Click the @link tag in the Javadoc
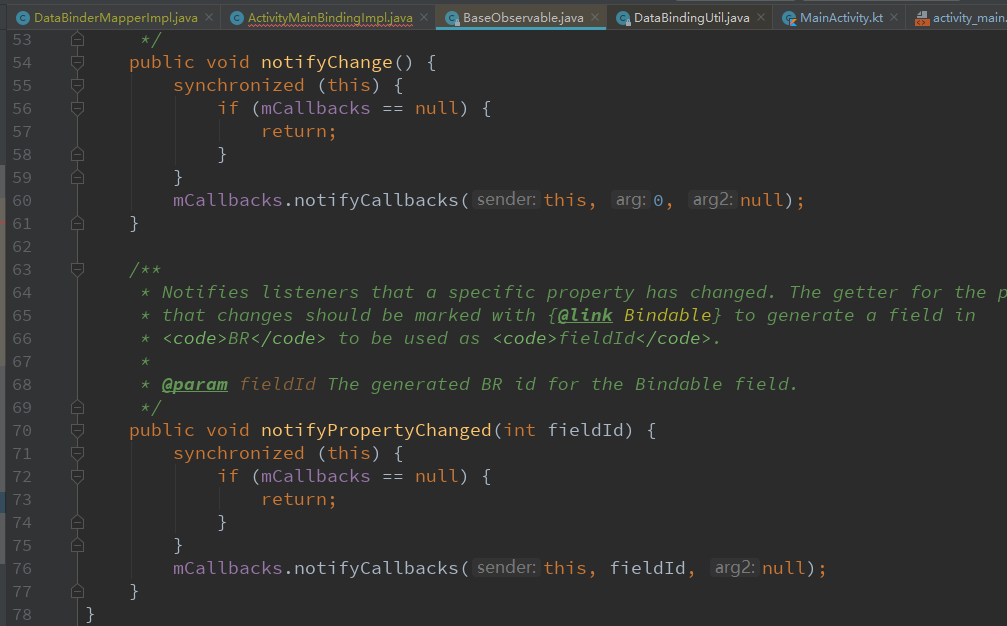The height and width of the screenshot is (626, 1007). click(584, 315)
